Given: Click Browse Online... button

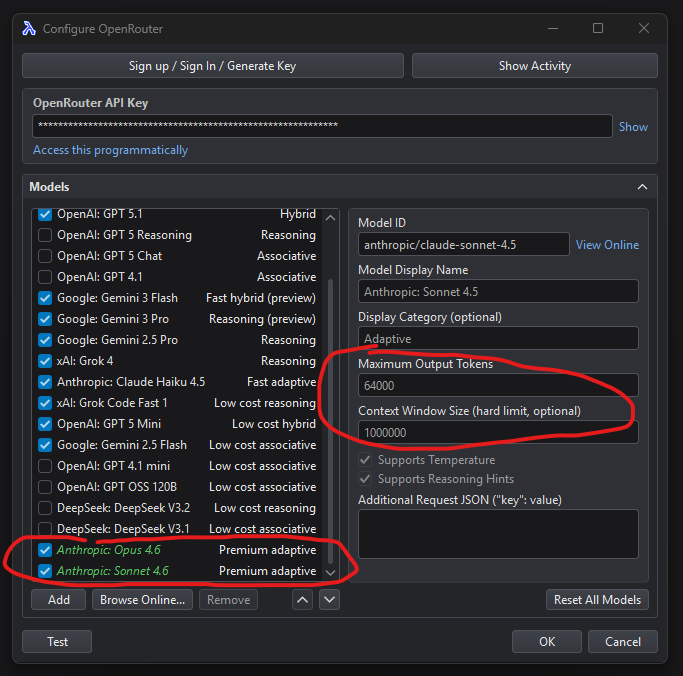Looking at the screenshot, I should coord(142,600).
